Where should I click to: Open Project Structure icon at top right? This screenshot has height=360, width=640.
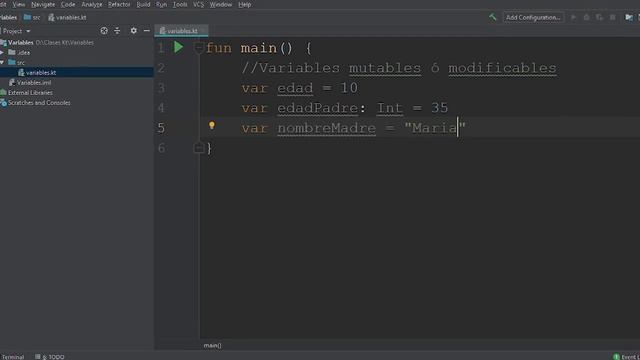click(x=629, y=17)
